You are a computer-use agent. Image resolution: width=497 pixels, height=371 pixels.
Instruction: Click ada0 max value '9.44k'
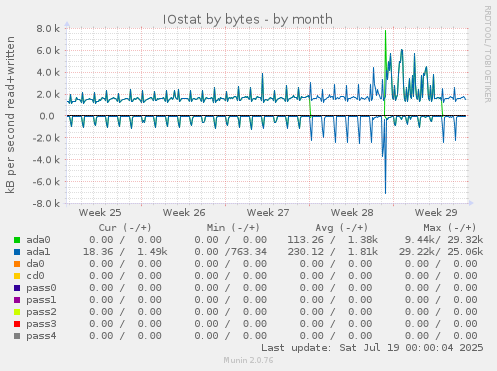click(420, 240)
